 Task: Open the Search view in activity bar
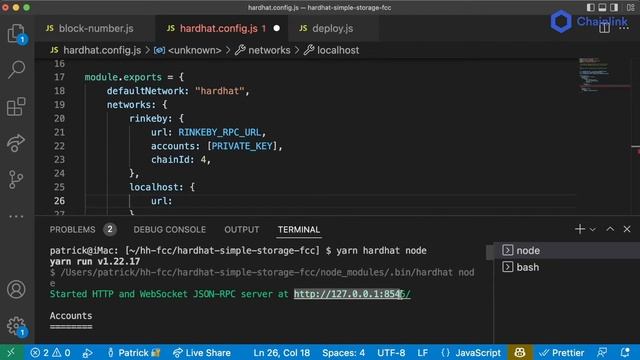pyautogui.click(x=16, y=69)
